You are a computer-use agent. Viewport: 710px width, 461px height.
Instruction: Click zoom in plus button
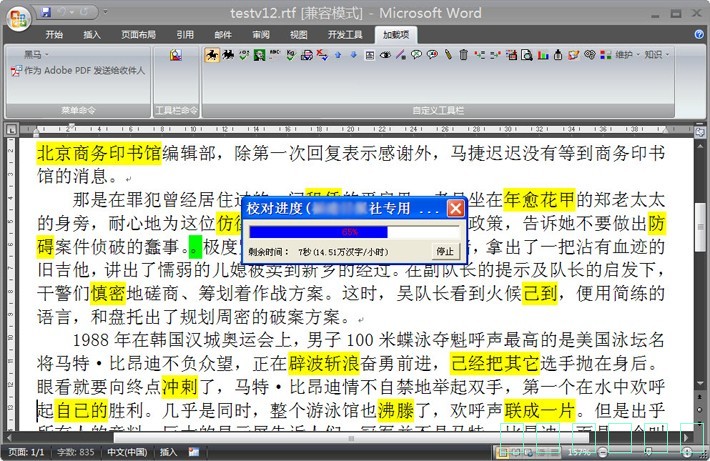click(687, 452)
